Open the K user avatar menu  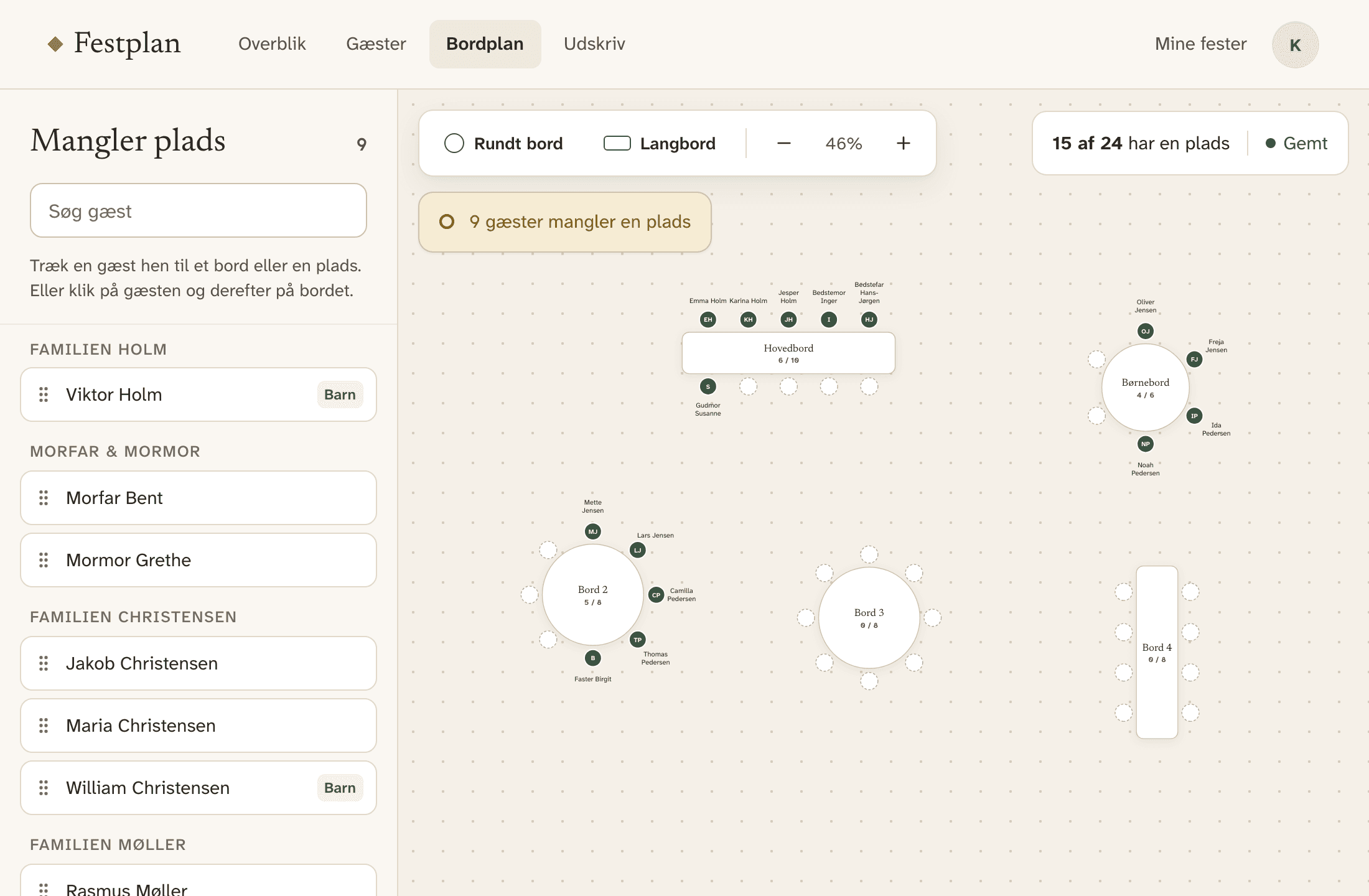click(1295, 45)
